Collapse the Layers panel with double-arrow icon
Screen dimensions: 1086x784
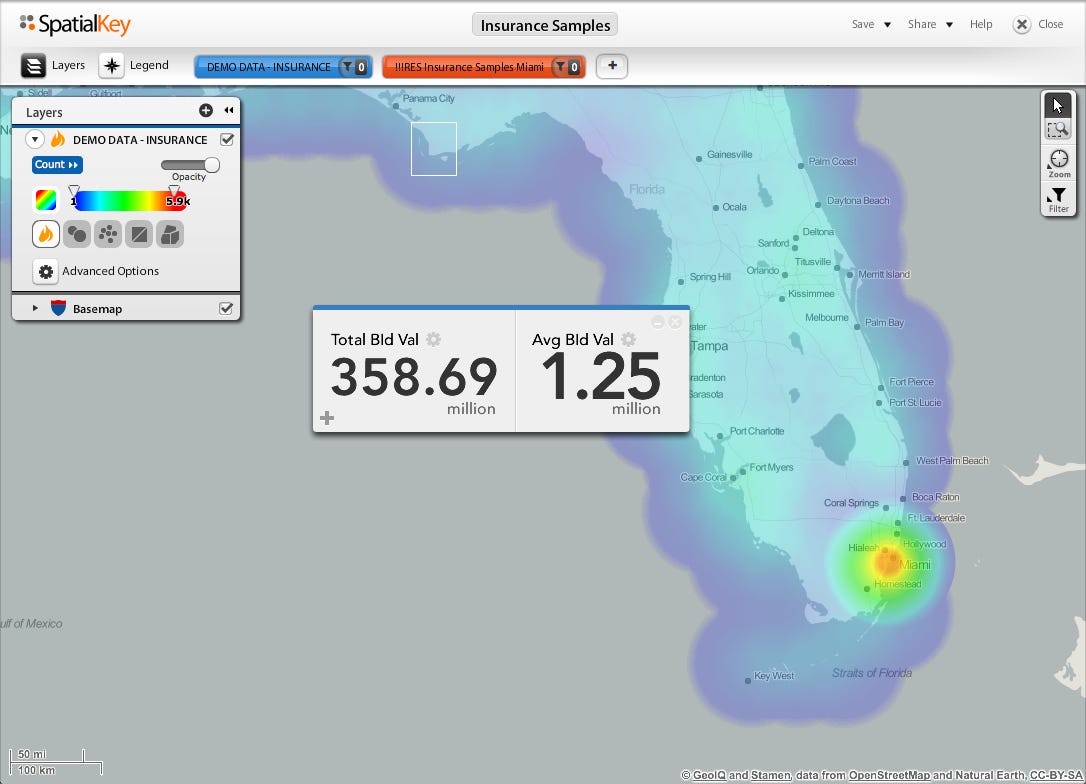pos(229,110)
